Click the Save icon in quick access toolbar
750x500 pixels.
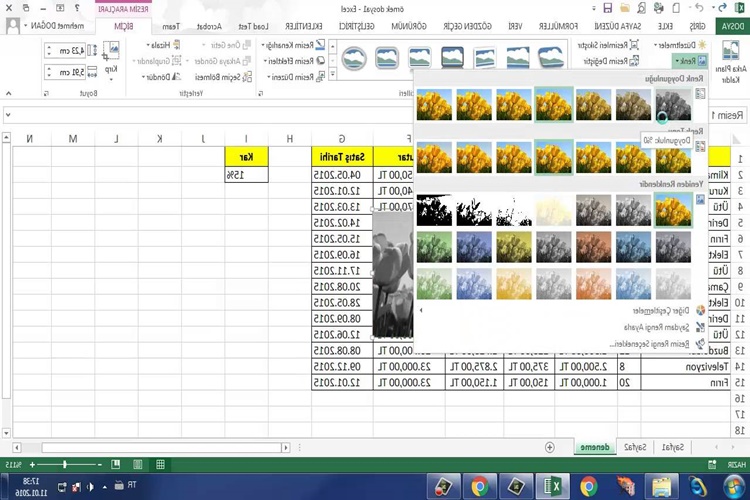click(607, 8)
